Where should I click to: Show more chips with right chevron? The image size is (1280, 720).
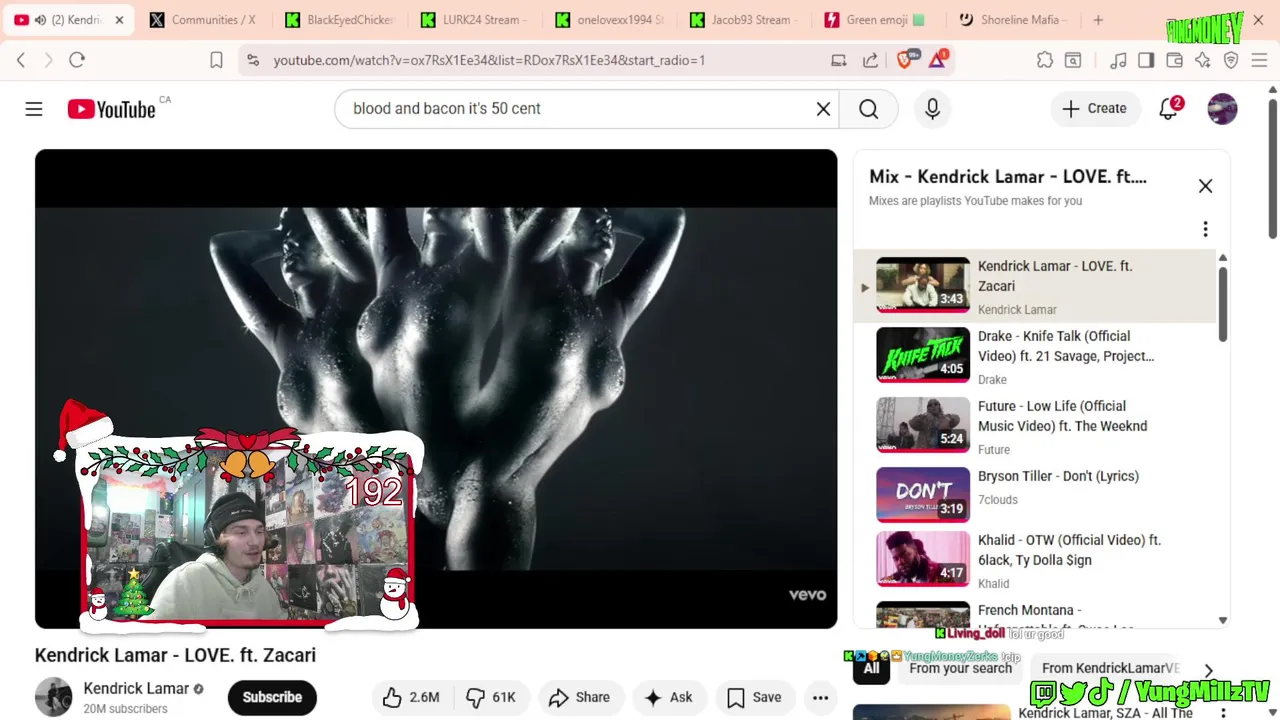point(1208,670)
